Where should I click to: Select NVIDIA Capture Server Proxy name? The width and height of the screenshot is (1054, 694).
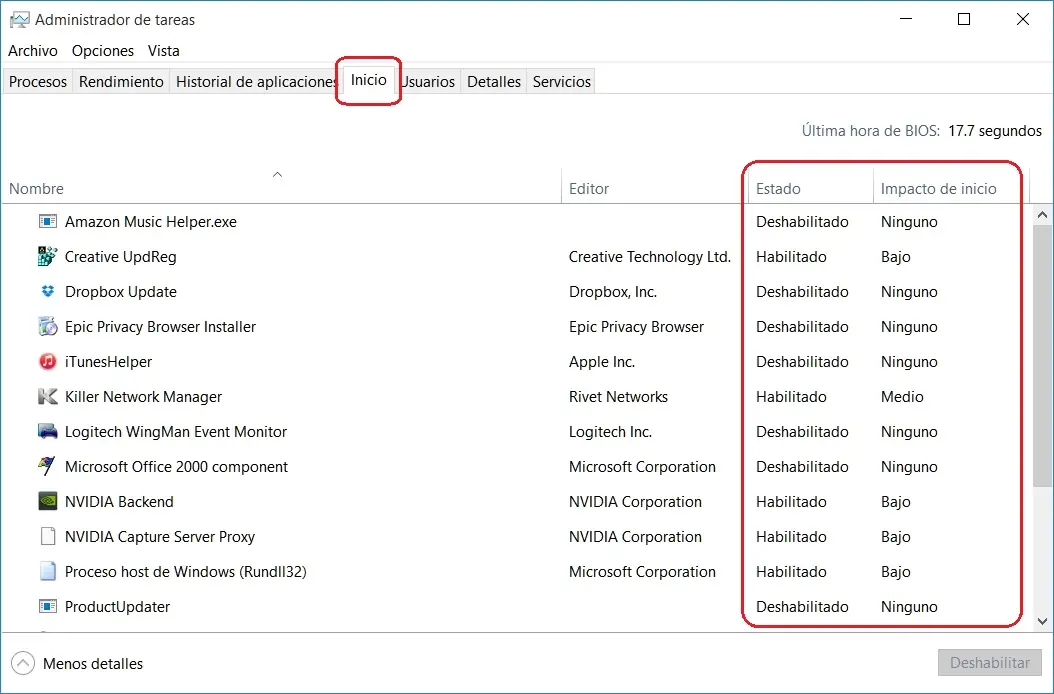tap(159, 537)
